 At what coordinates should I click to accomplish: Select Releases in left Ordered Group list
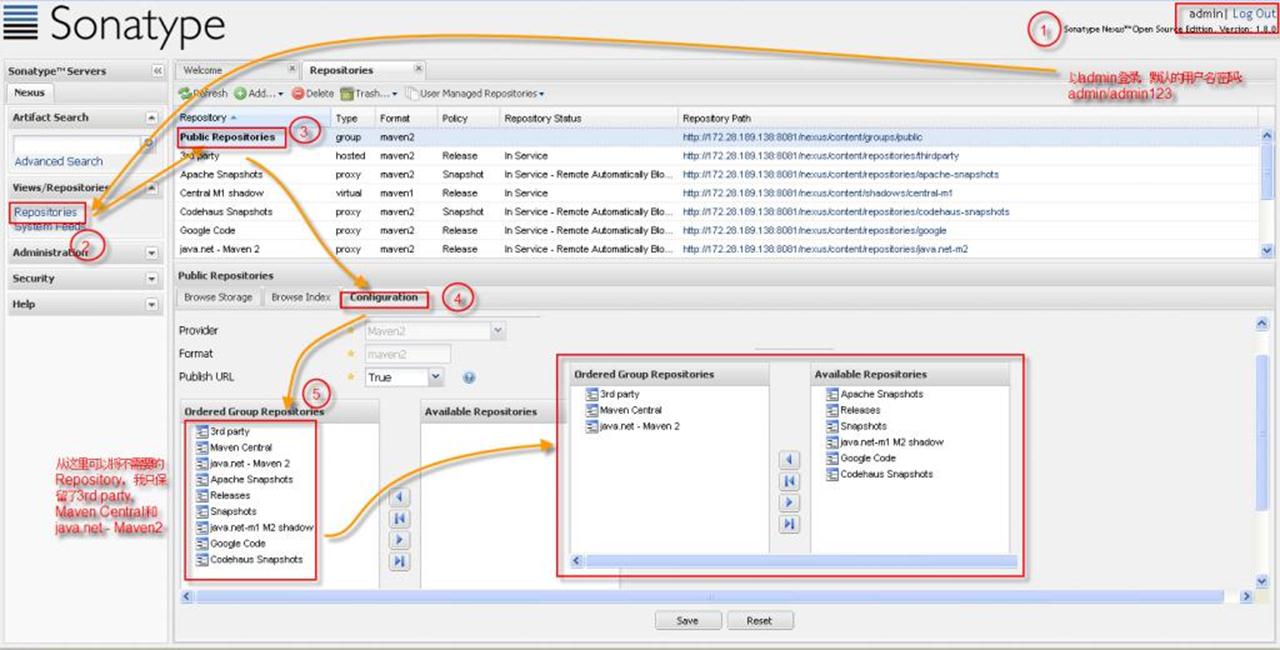pyautogui.click(x=230, y=495)
